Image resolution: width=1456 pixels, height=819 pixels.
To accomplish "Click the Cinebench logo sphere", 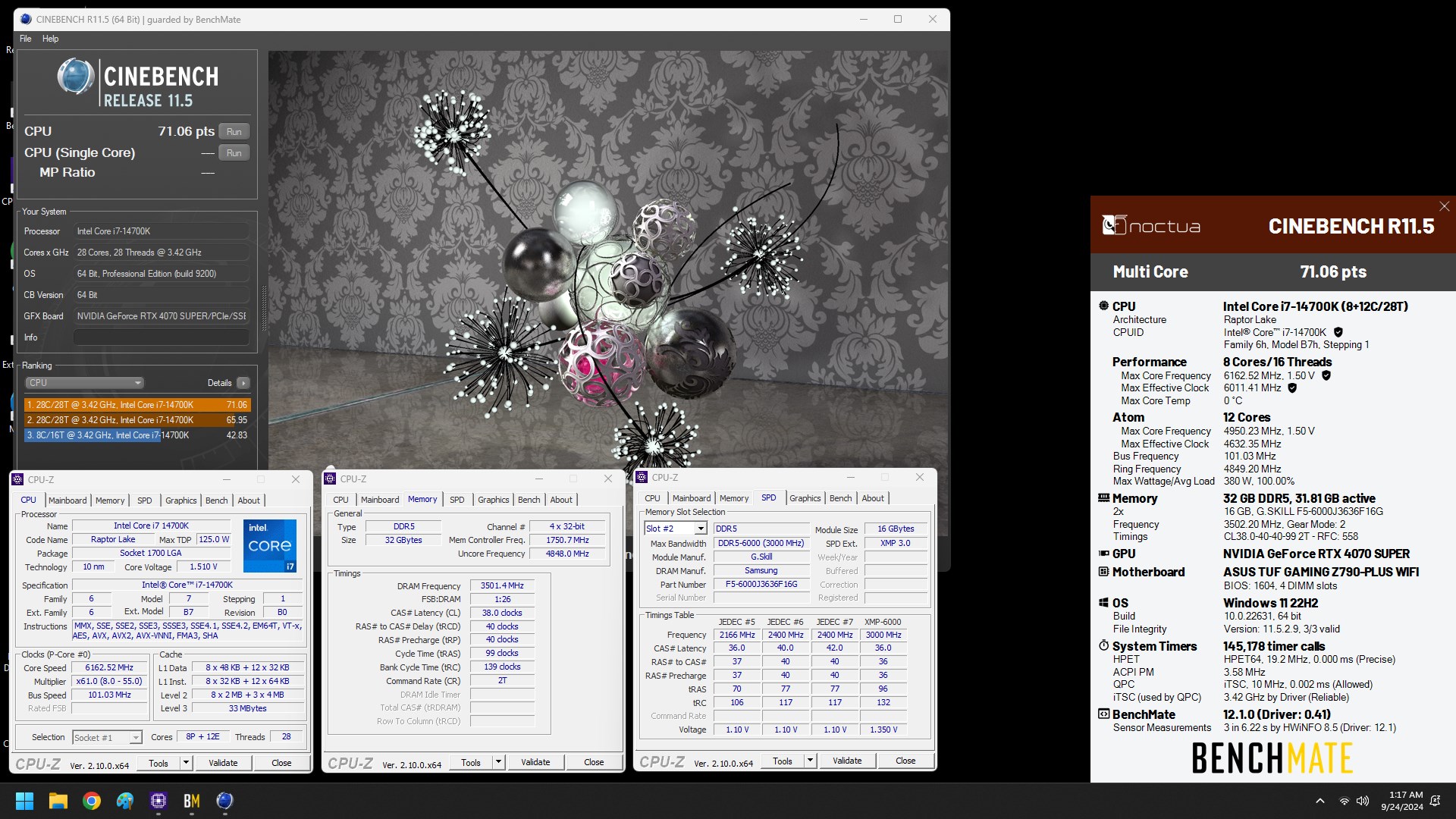I will coord(75,77).
